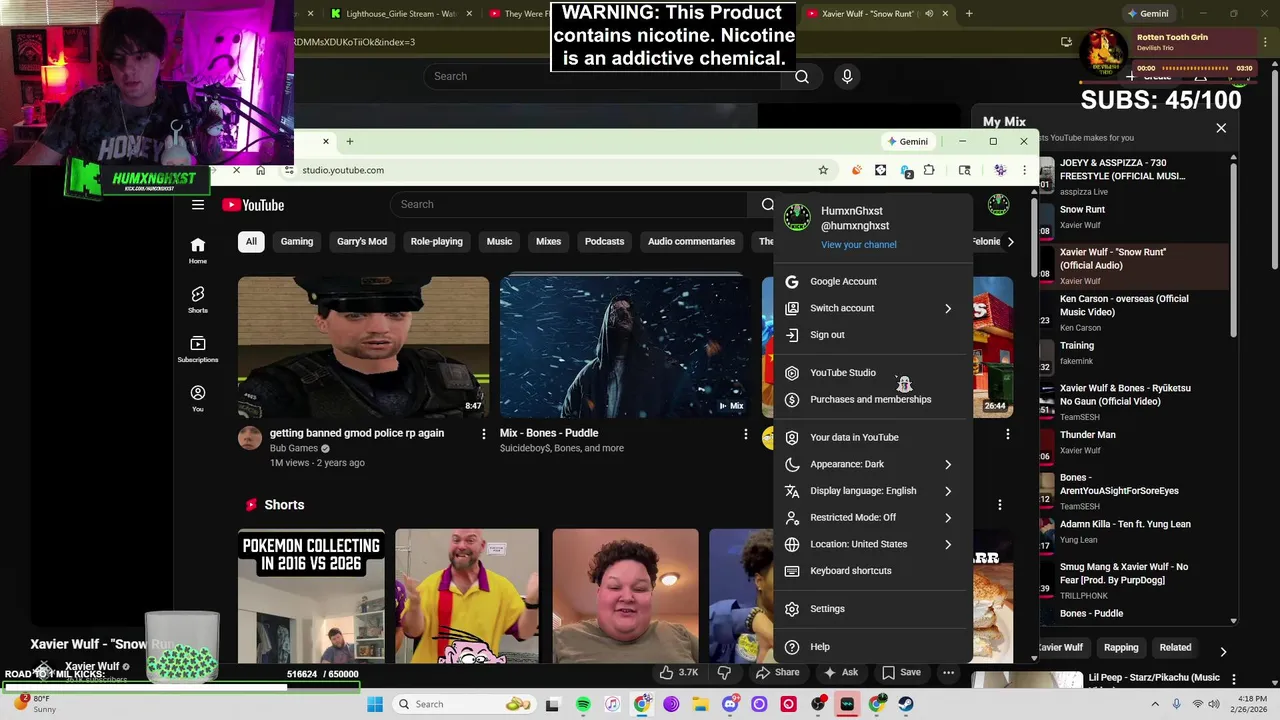Expand Restricted Mode: Off options

872,518
